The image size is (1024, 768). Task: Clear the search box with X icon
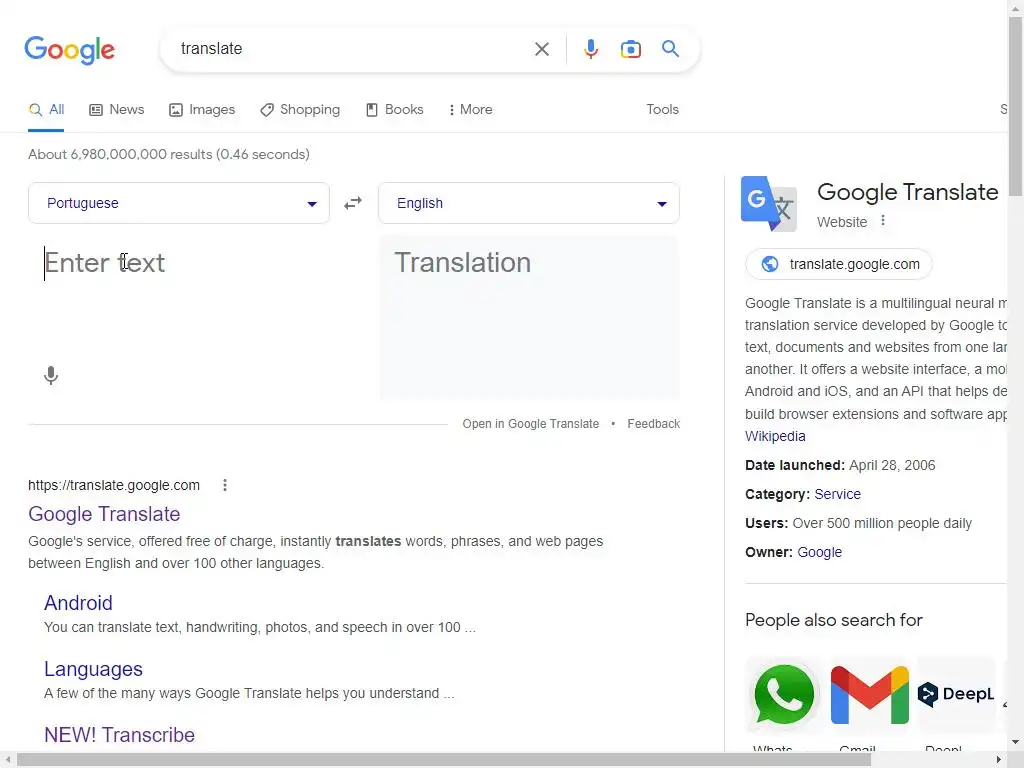[x=541, y=49]
